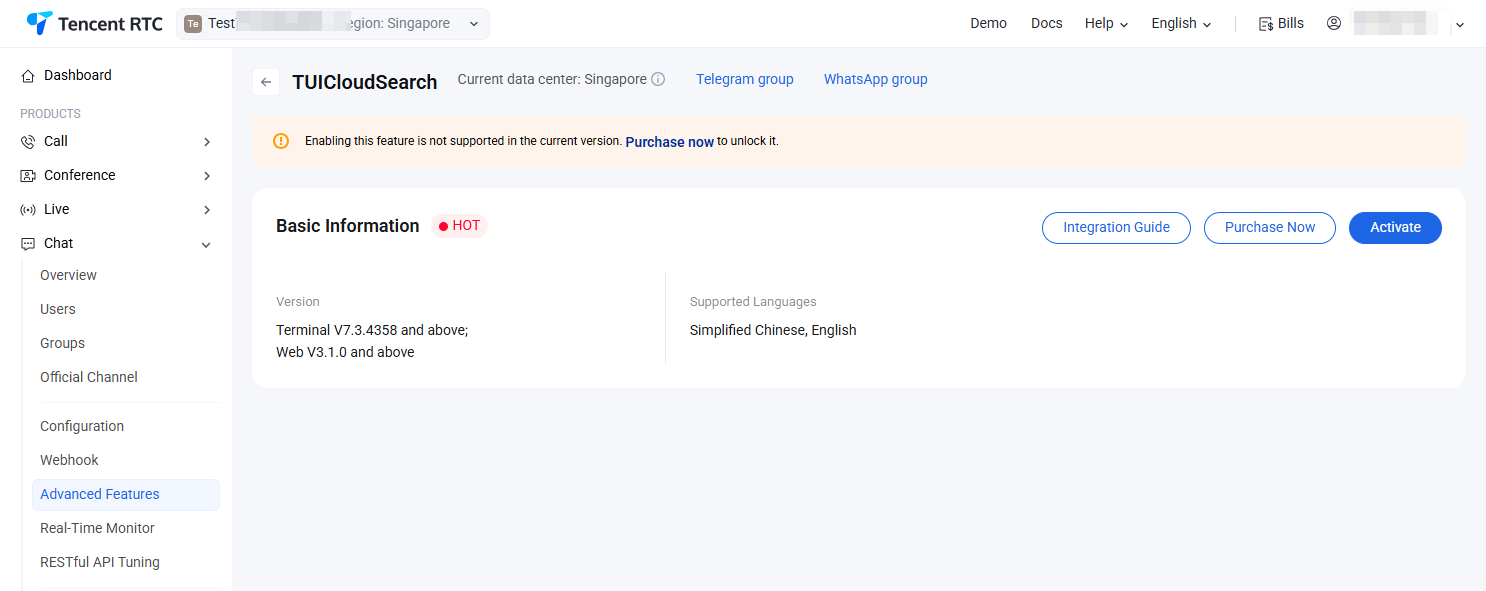This screenshot has width=1486, height=591.
Task: Click the red HOT badge
Action: [x=460, y=226]
